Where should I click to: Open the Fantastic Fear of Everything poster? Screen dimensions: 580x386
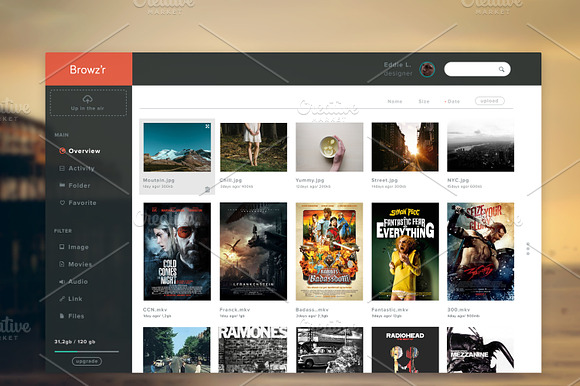405,251
